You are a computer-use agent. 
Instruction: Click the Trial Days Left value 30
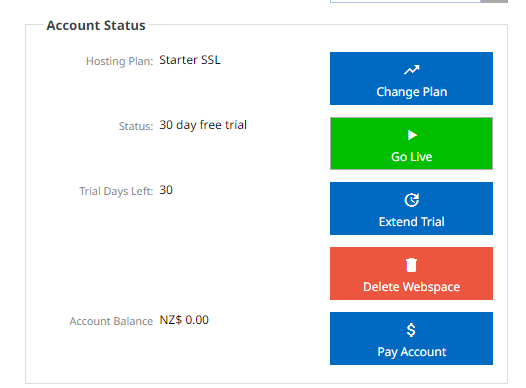pyautogui.click(x=166, y=190)
